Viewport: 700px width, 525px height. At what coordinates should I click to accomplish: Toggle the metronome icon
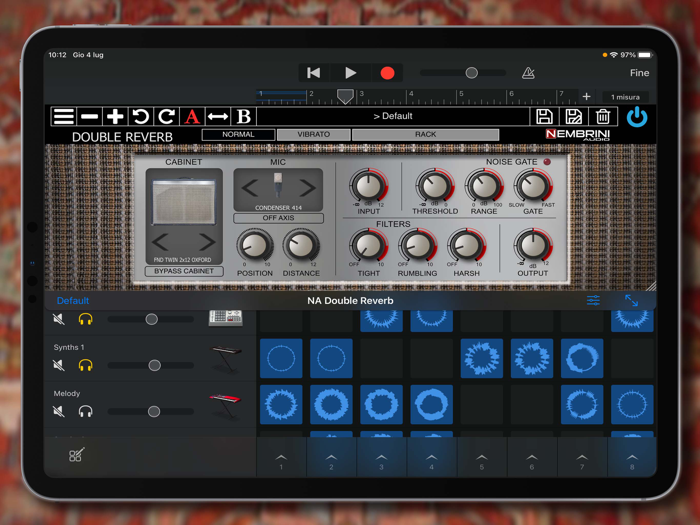(528, 73)
